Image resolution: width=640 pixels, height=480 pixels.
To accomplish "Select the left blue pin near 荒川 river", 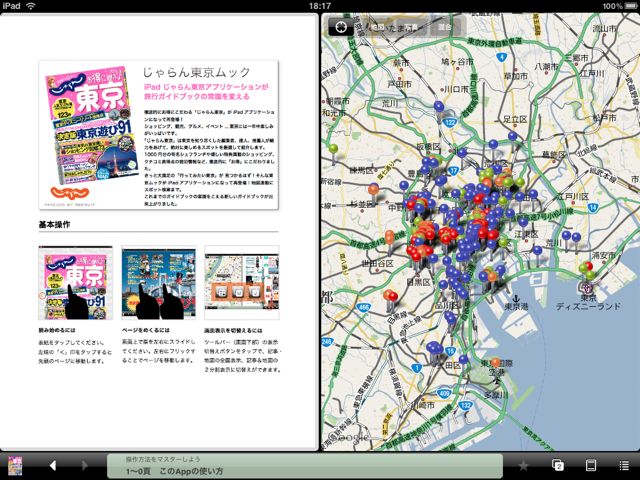I will [566, 235].
